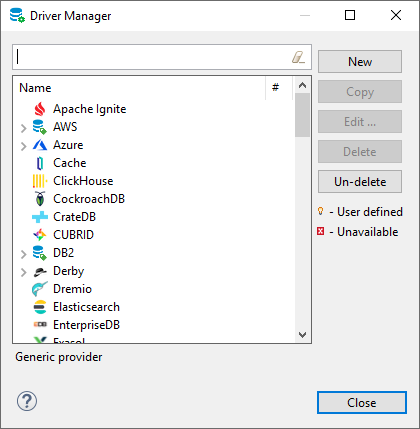This screenshot has width=420, height=429.
Task: Click the New driver button
Action: 360,62
